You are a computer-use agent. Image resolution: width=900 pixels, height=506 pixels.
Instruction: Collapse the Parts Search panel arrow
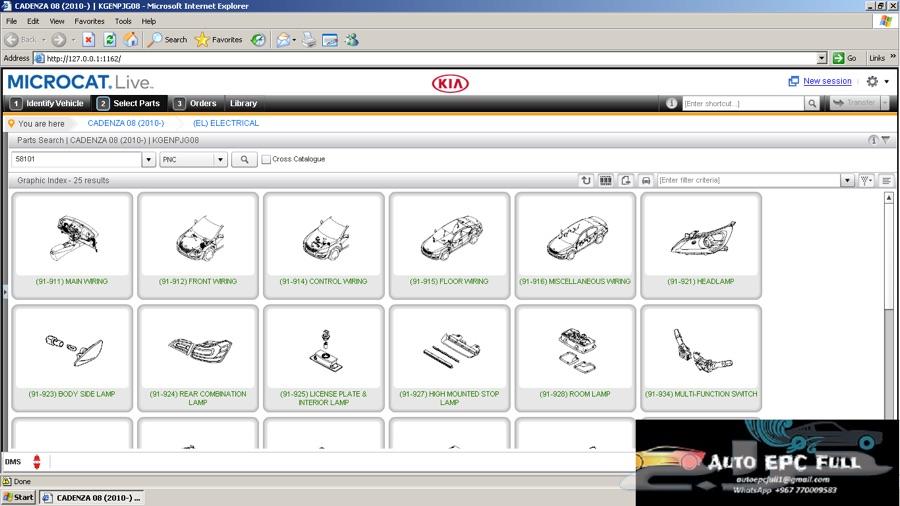point(886,140)
